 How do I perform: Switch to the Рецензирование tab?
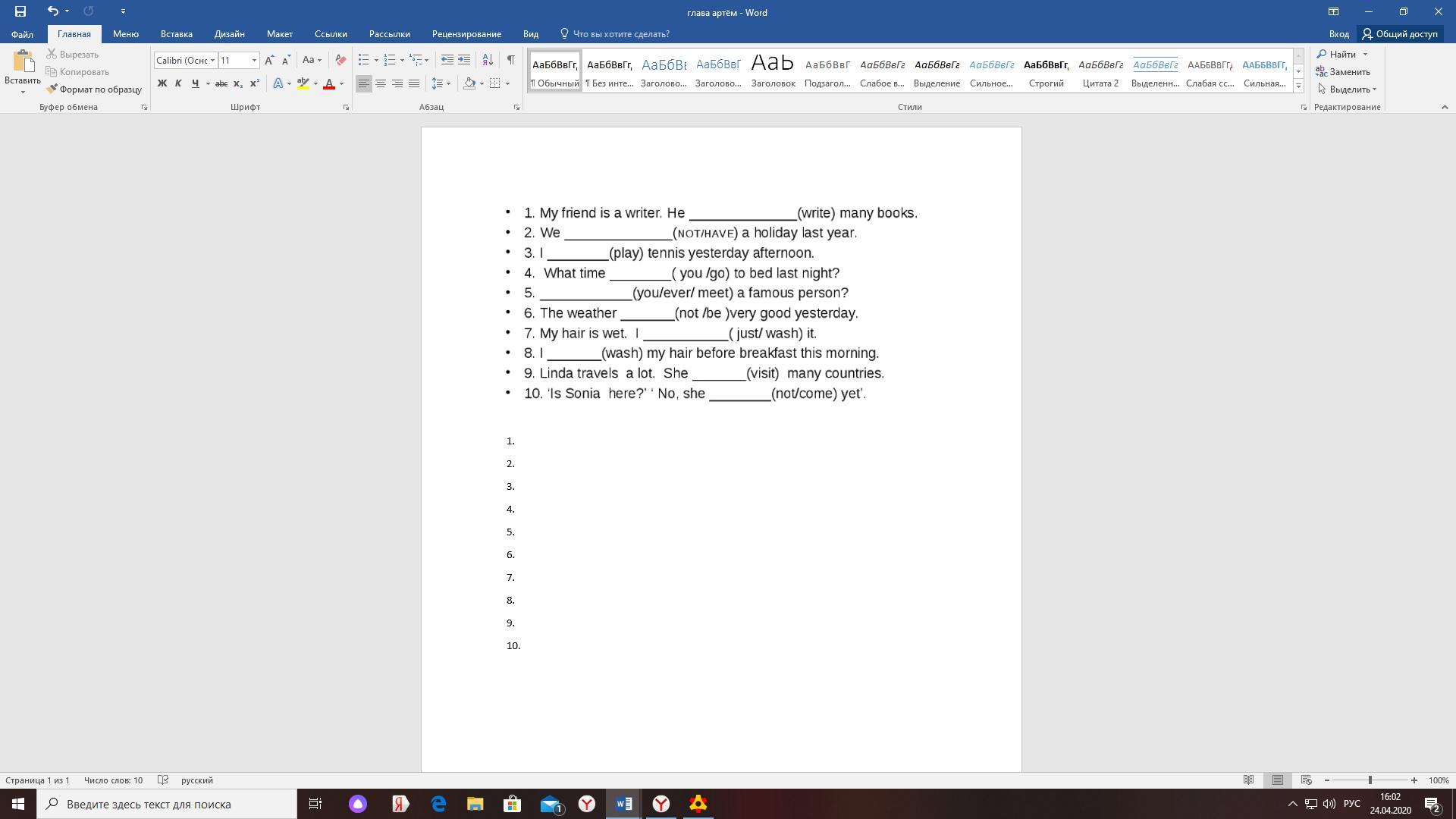[x=466, y=34]
